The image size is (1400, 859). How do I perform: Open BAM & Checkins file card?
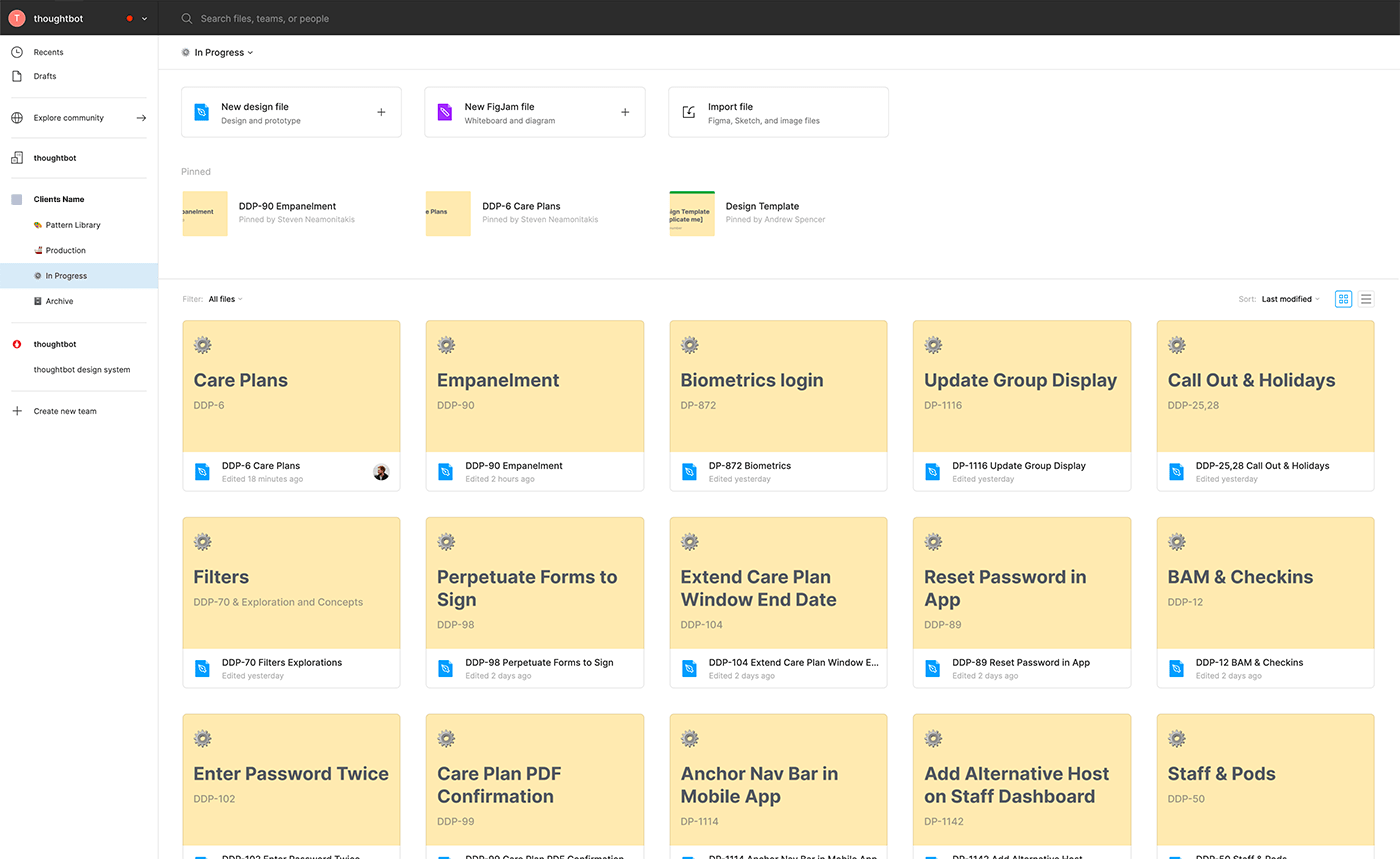click(x=1266, y=602)
